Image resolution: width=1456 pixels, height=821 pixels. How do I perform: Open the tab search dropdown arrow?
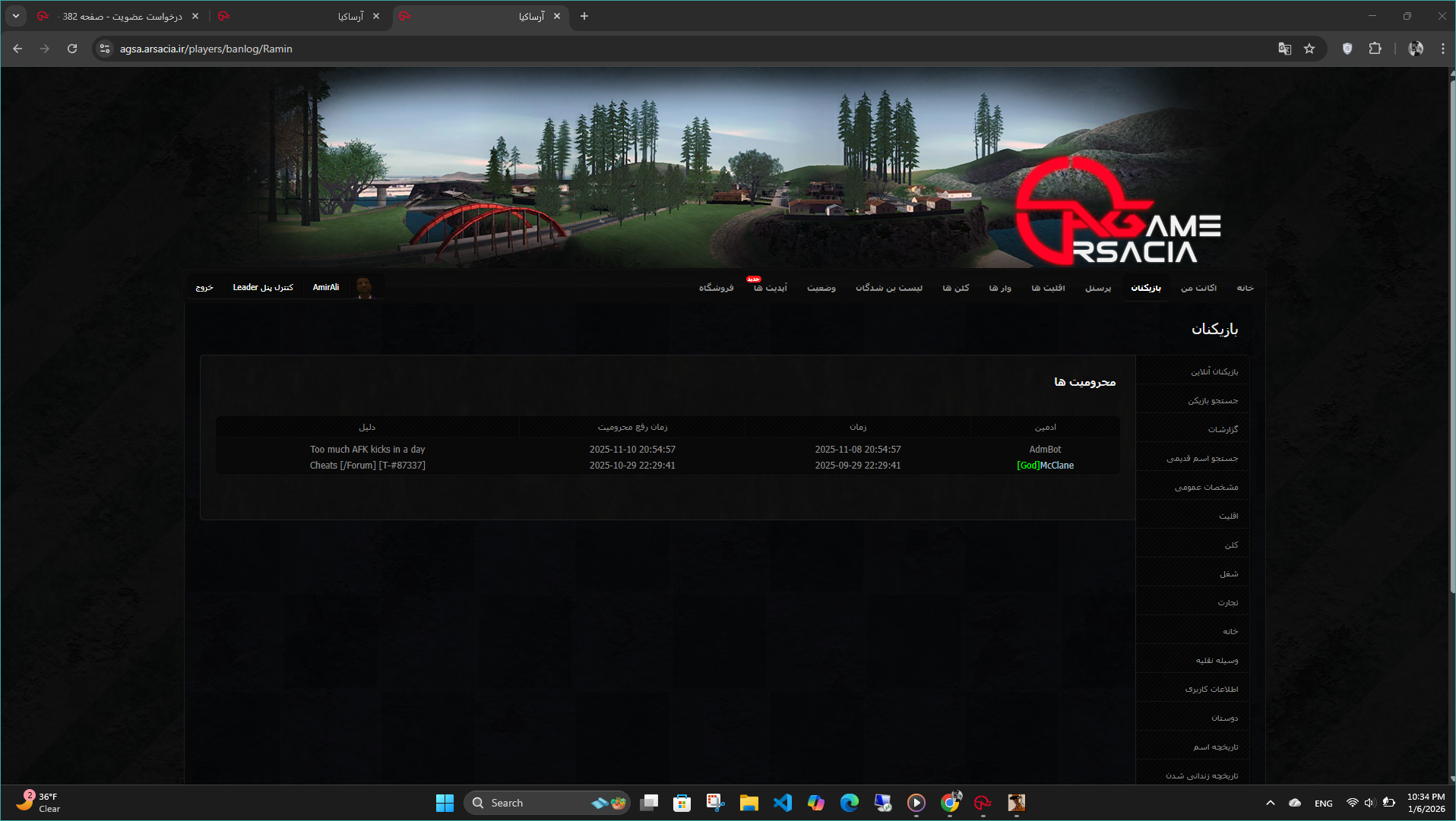pyautogui.click(x=15, y=16)
